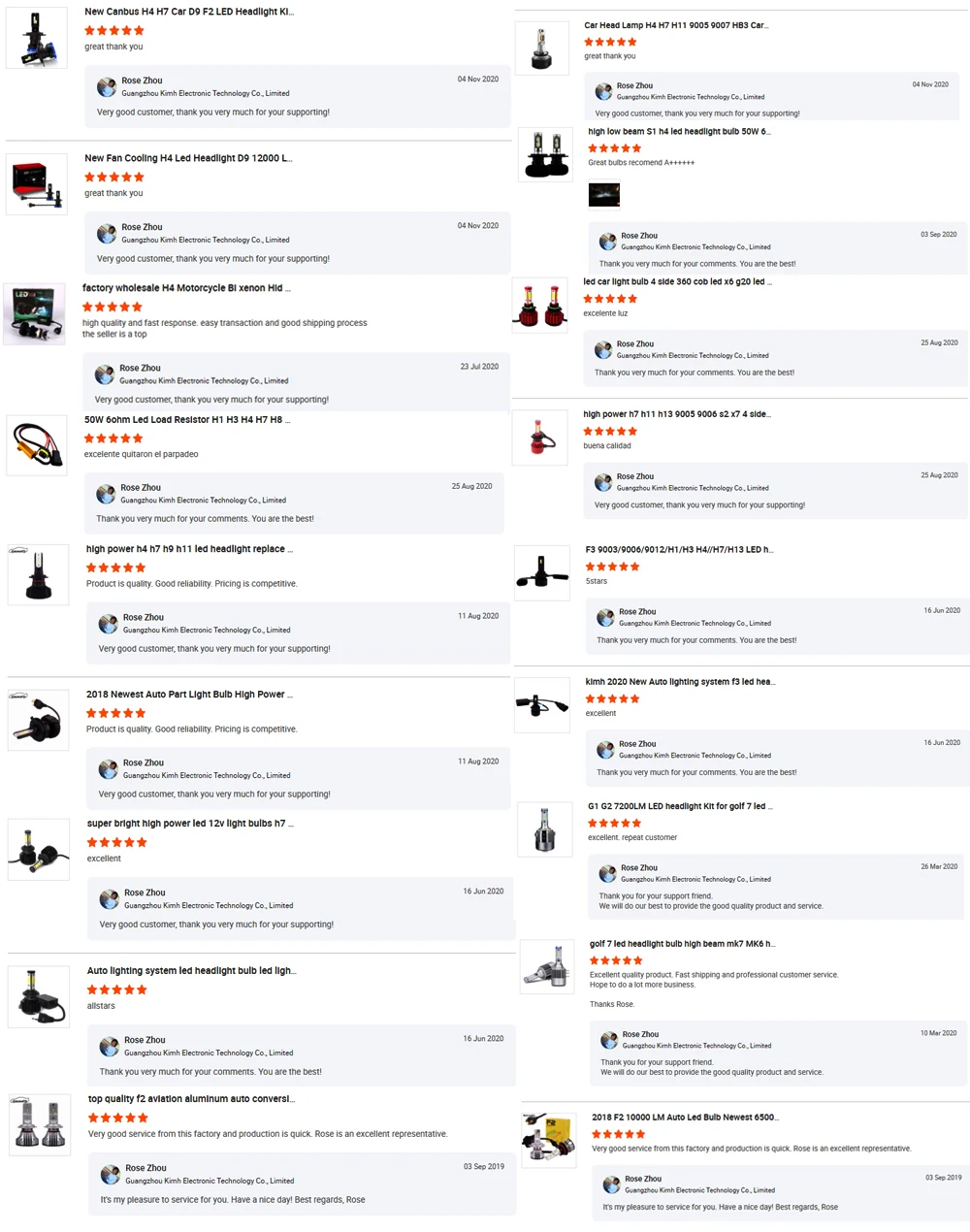Click the 50W 6ohm Led Load Resistor thumbnail
This screenshot has height=1232, width=970.
tap(37, 445)
